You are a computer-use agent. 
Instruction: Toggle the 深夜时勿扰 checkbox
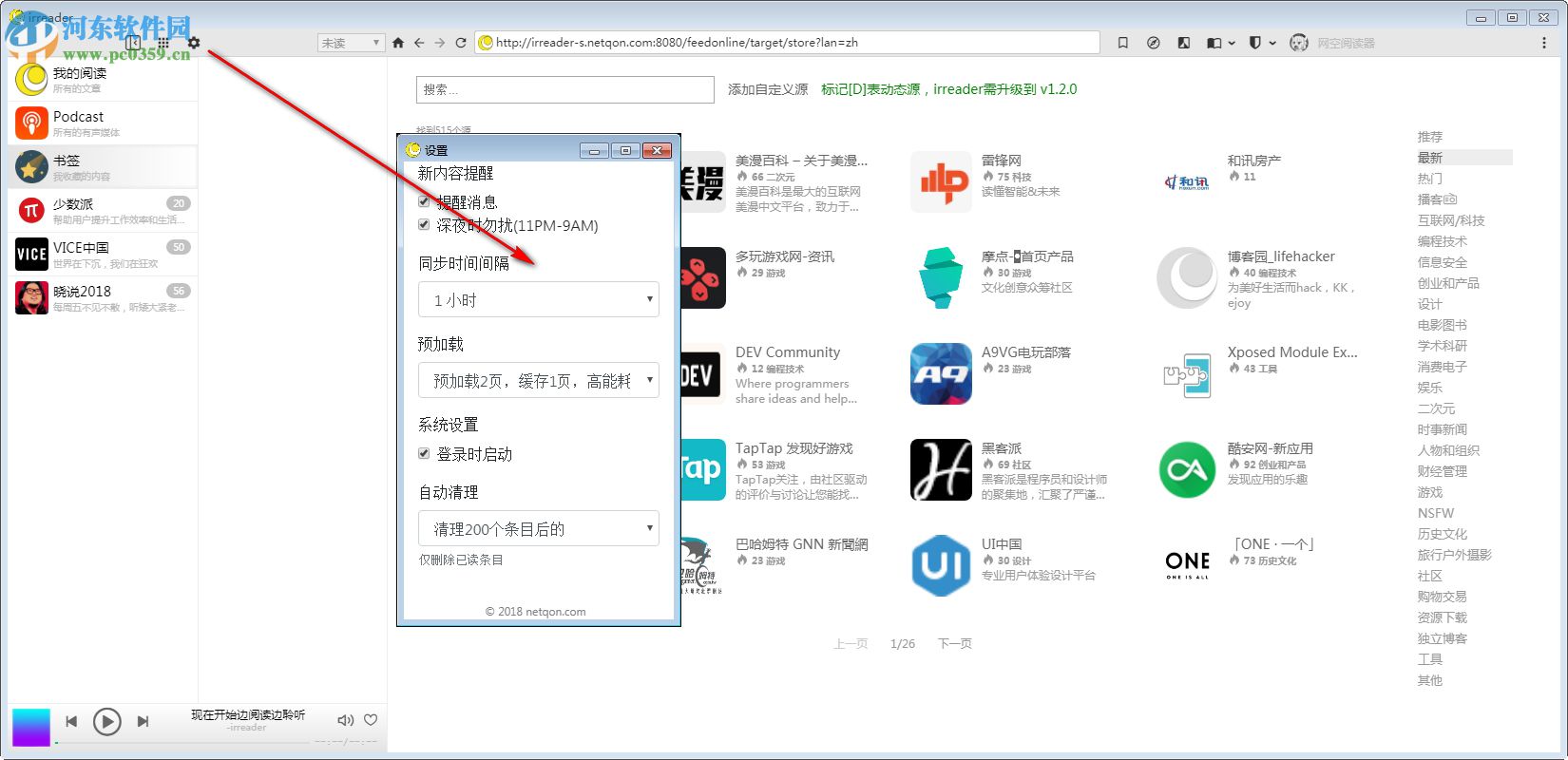point(424,225)
